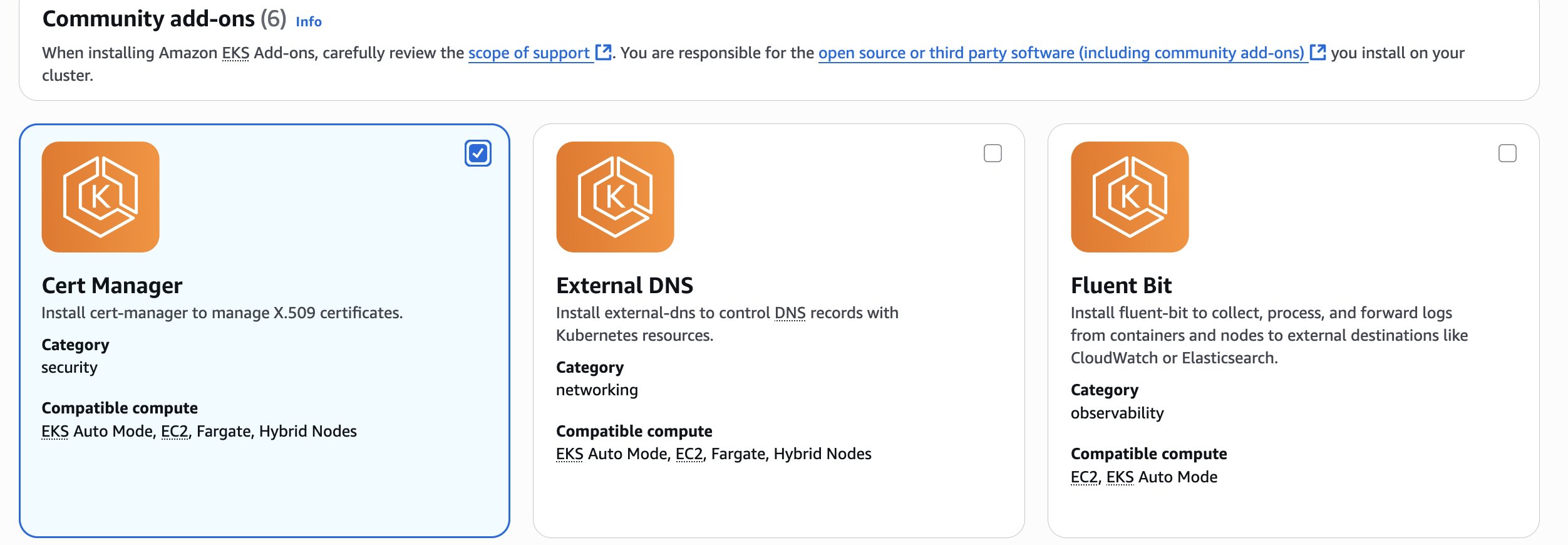Enable the Fluent Bit add-on checkbox
Viewport: 1568px width, 545px height.
click(1507, 153)
